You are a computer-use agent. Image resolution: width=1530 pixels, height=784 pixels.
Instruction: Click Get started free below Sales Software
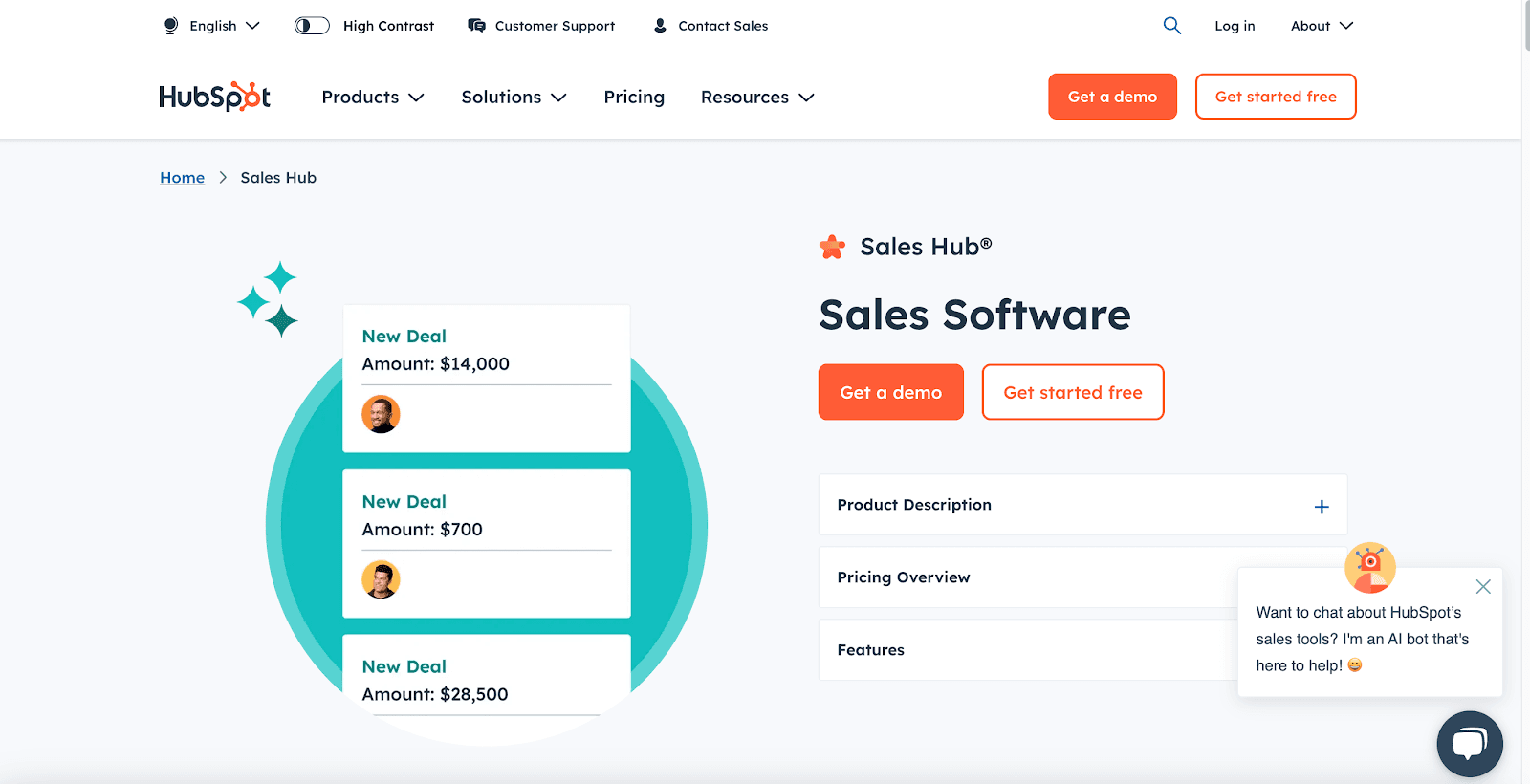(1073, 392)
